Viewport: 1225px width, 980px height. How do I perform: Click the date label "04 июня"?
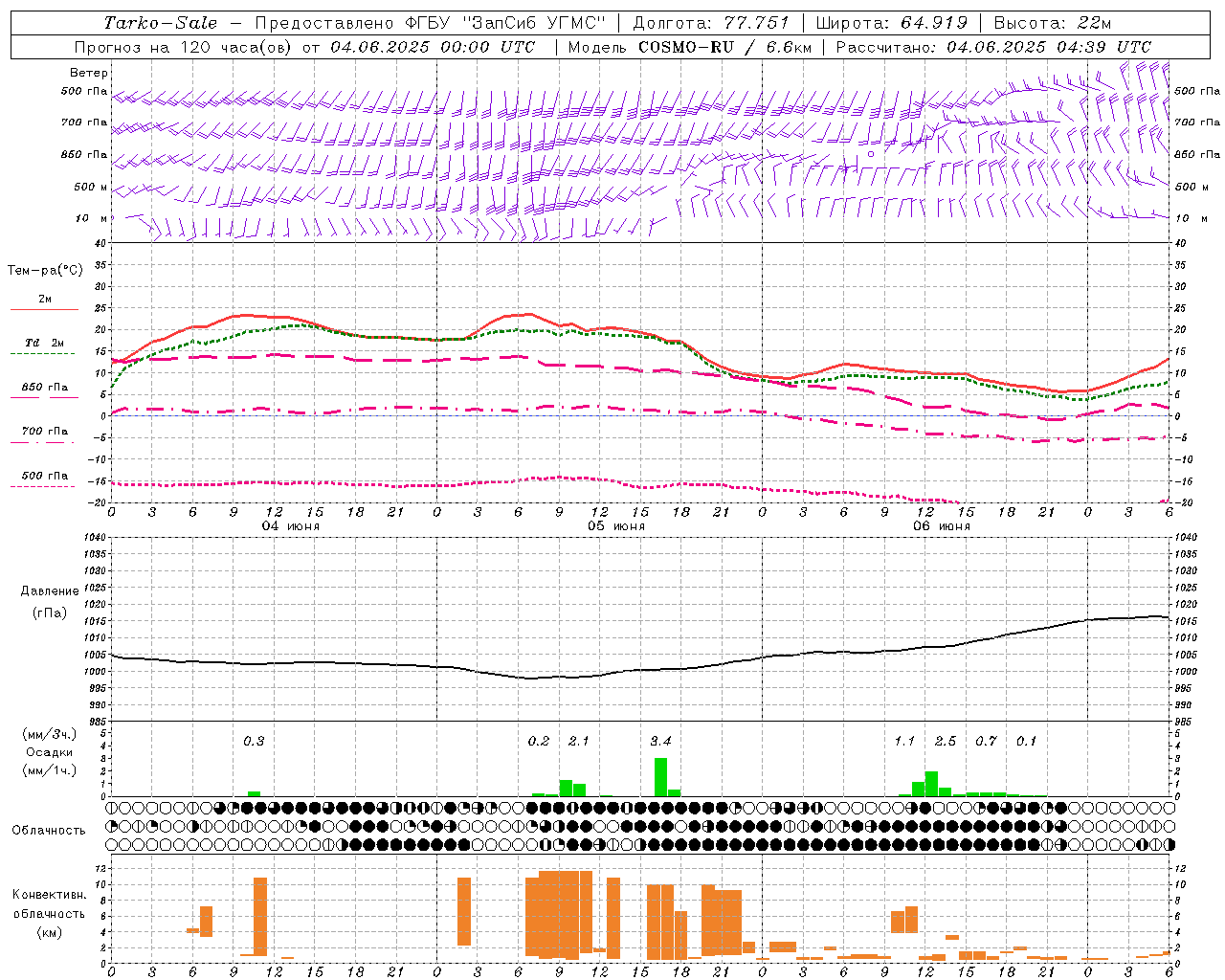[x=291, y=526]
